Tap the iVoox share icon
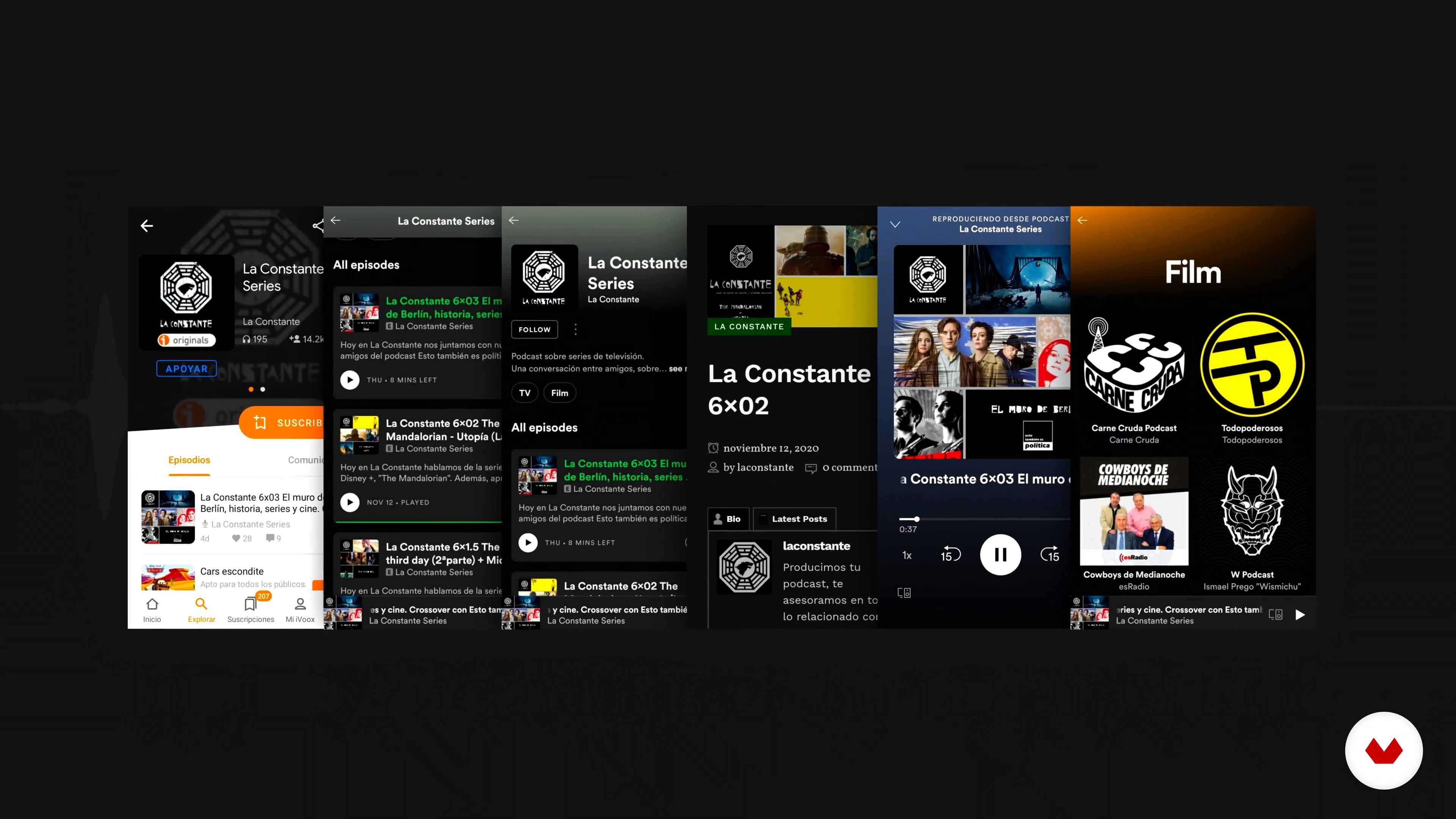The image size is (1456, 819). tap(318, 226)
